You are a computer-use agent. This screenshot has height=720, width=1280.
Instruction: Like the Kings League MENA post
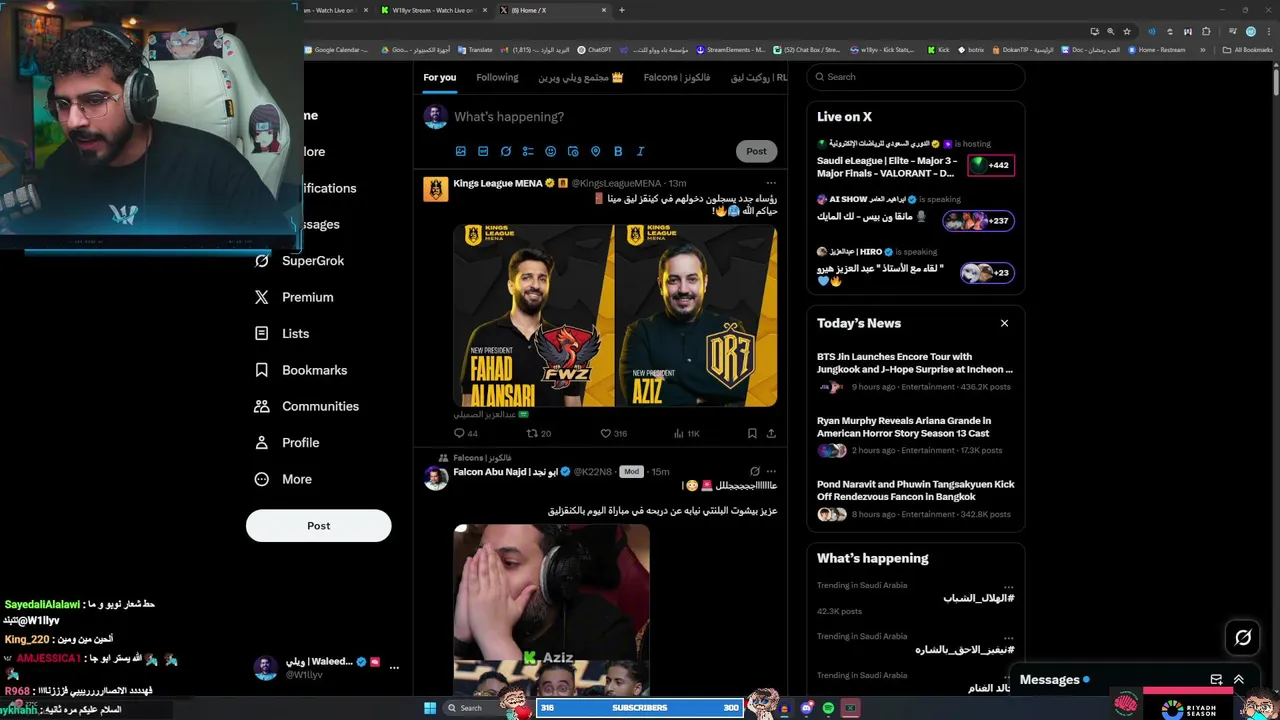(x=613, y=433)
